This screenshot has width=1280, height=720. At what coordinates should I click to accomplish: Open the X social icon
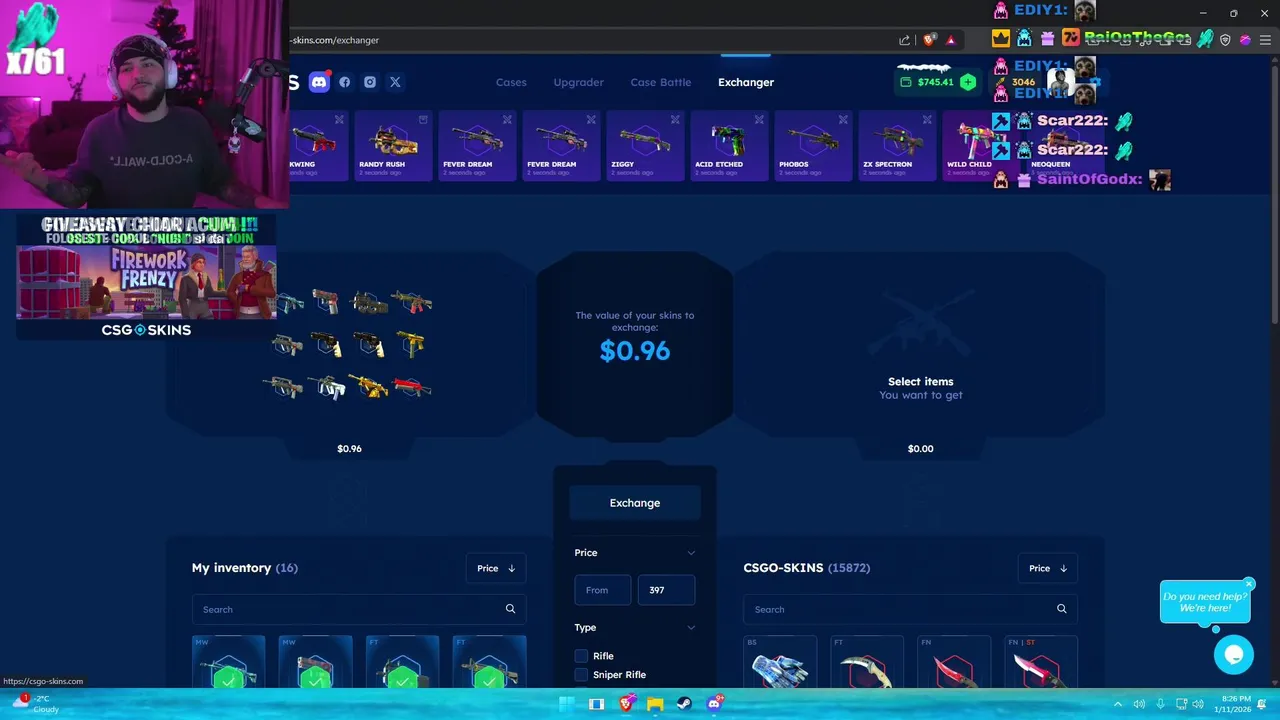[x=395, y=82]
